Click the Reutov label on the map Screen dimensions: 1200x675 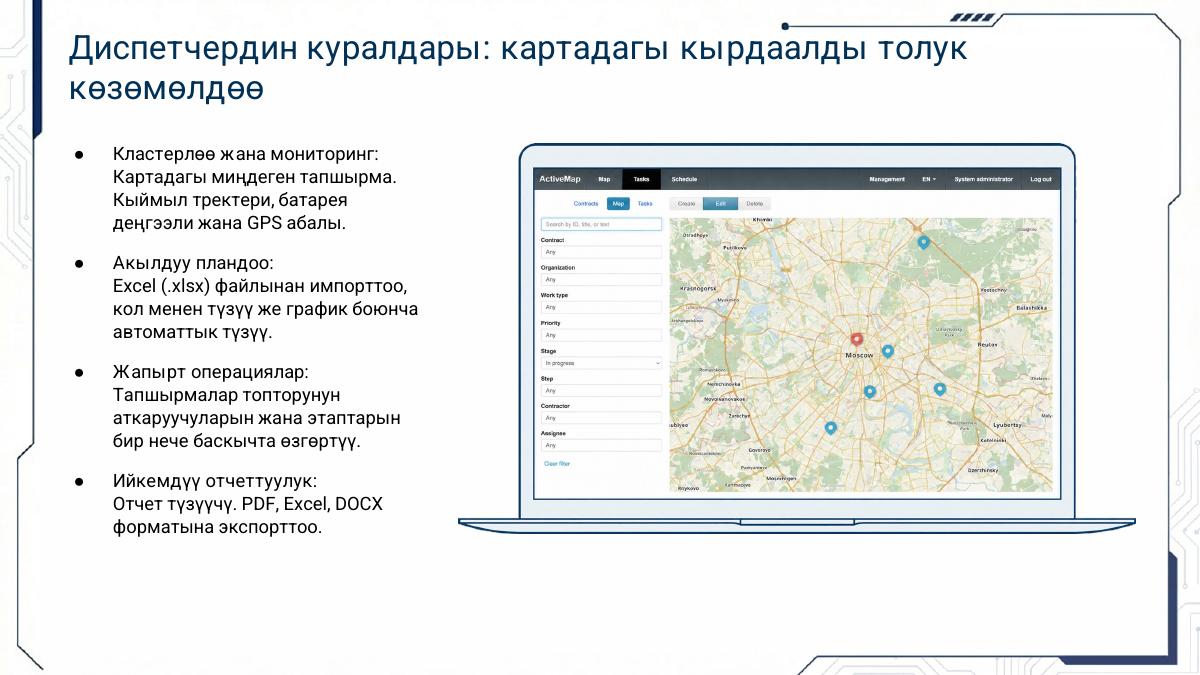(987, 343)
